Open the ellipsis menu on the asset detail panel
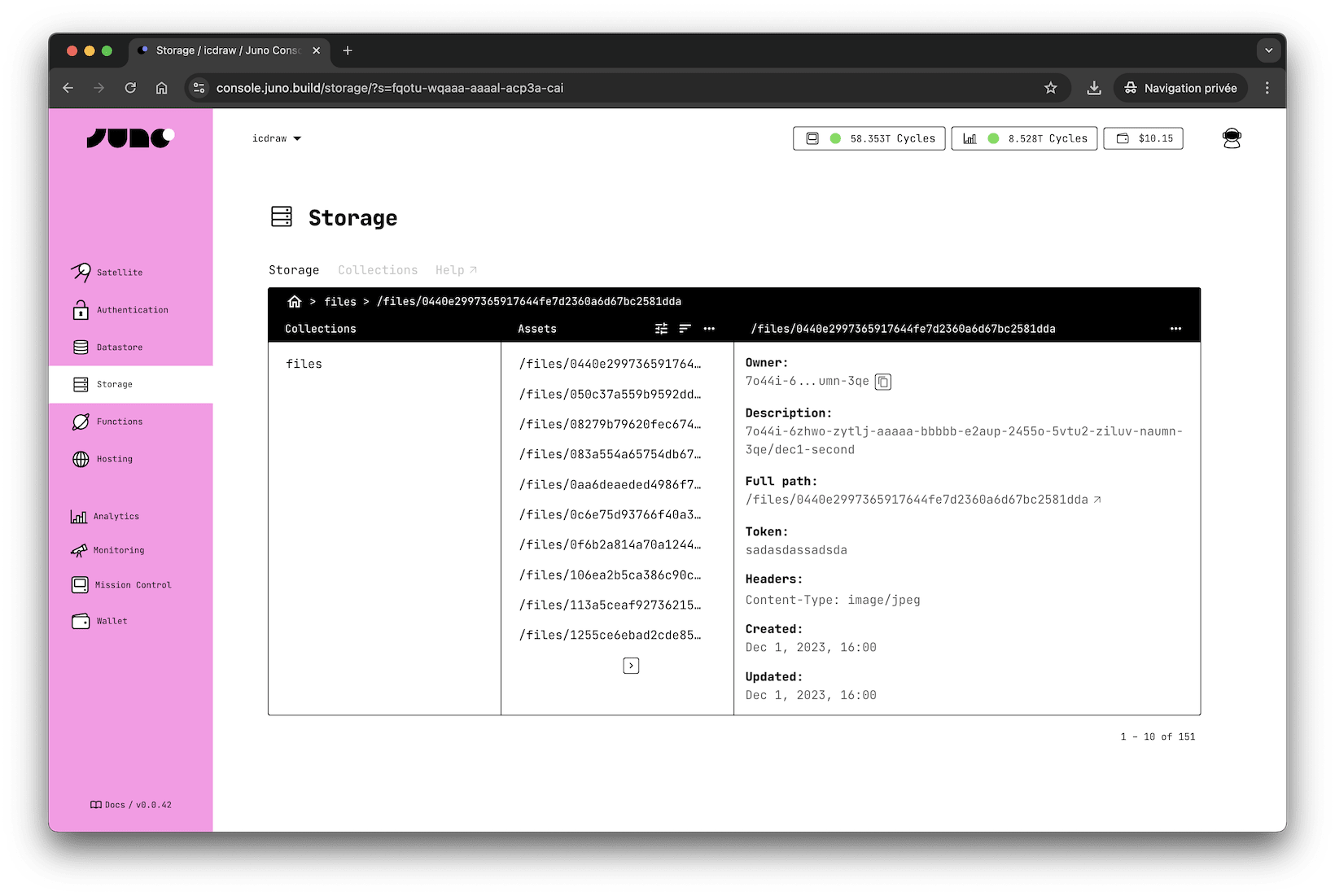Image resolution: width=1335 pixels, height=896 pixels. point(1175,328)
